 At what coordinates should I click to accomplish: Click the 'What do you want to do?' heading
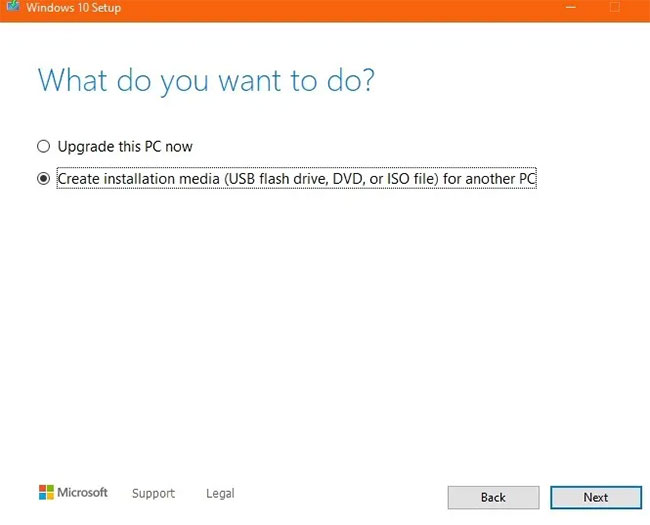point(206,80)
